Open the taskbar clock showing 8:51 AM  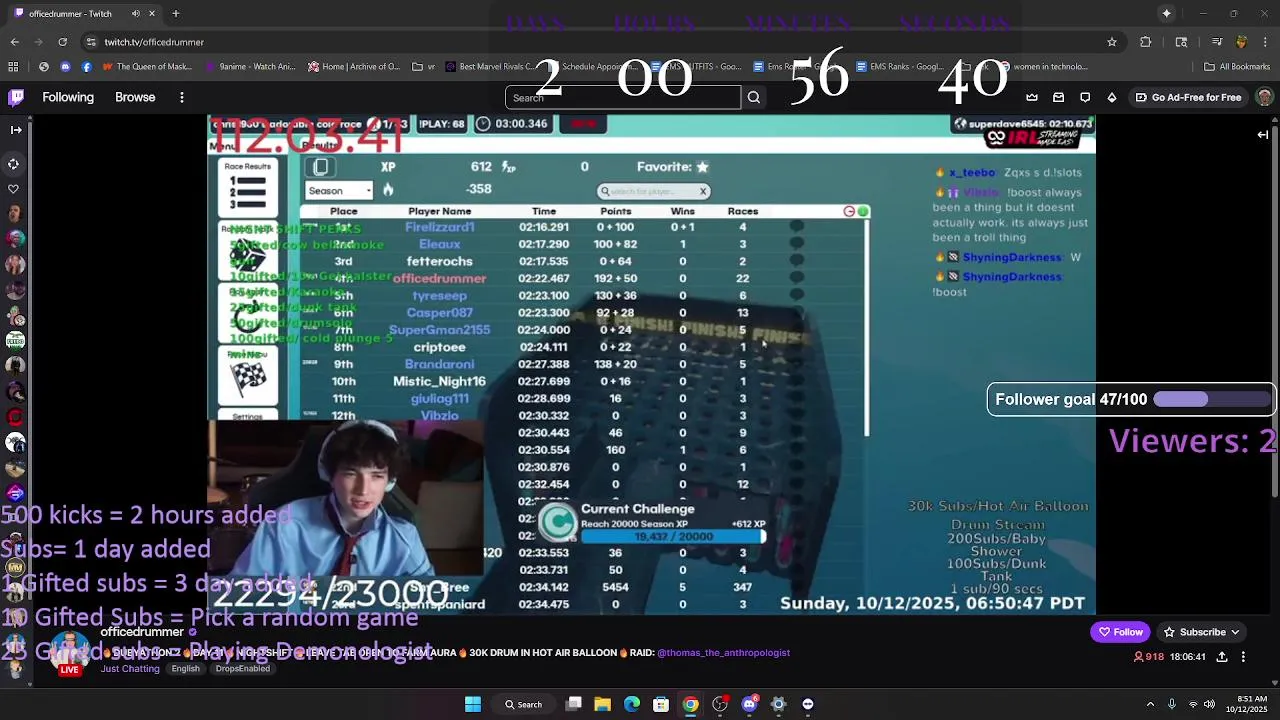pyautogui.click(x=1246, y=704)
